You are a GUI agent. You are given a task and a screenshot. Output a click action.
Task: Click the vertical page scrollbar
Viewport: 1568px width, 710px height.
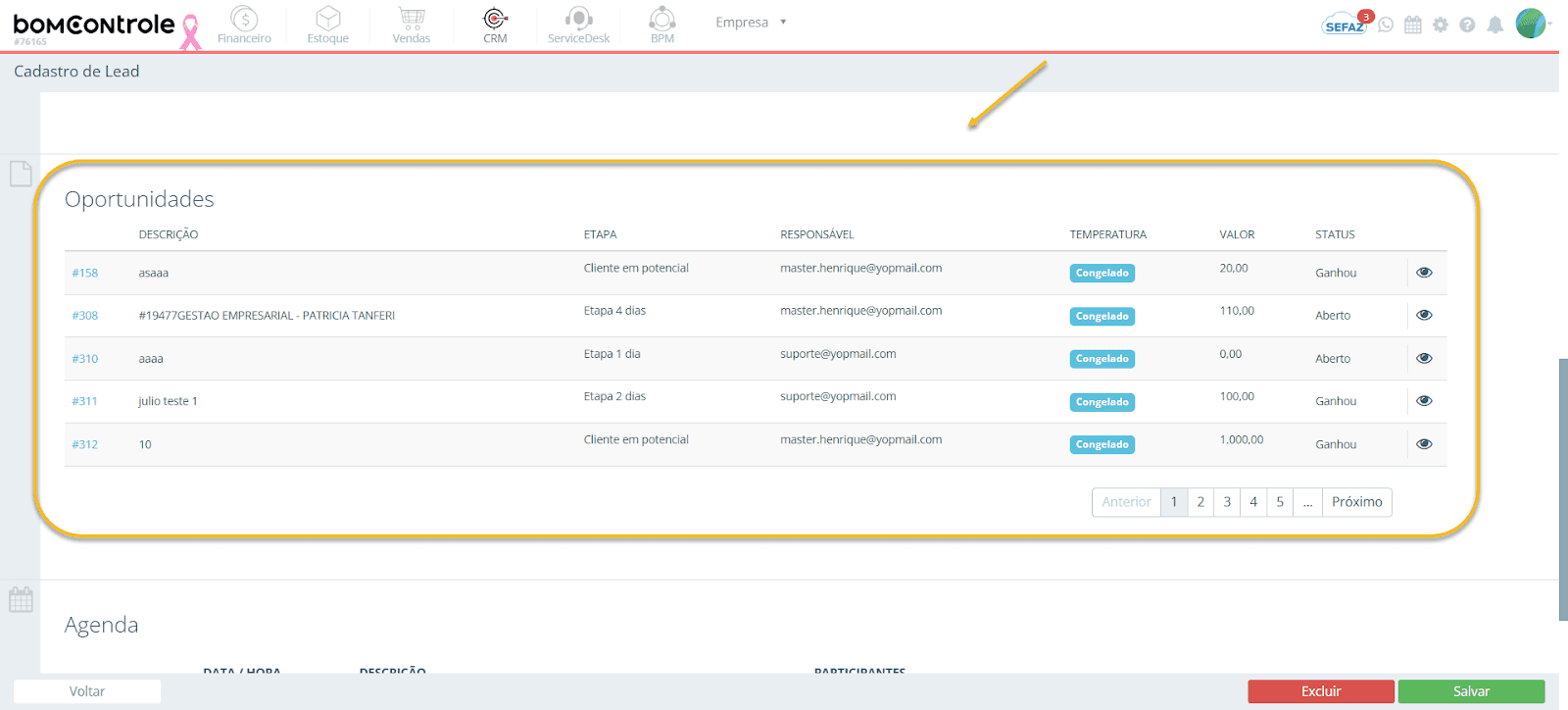(x=1563, y=489)
